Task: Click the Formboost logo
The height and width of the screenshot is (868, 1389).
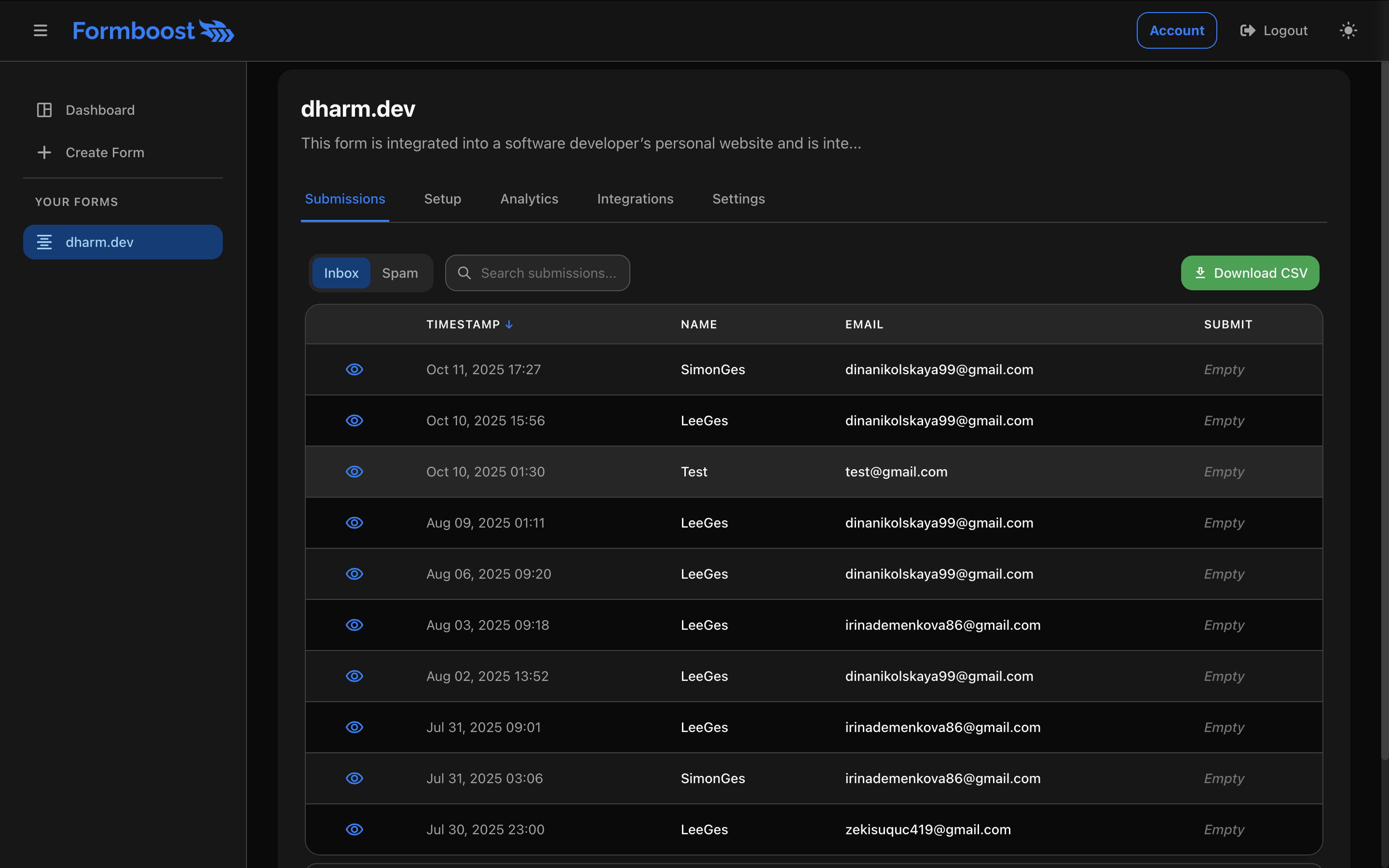Action: tap(153, 30)
